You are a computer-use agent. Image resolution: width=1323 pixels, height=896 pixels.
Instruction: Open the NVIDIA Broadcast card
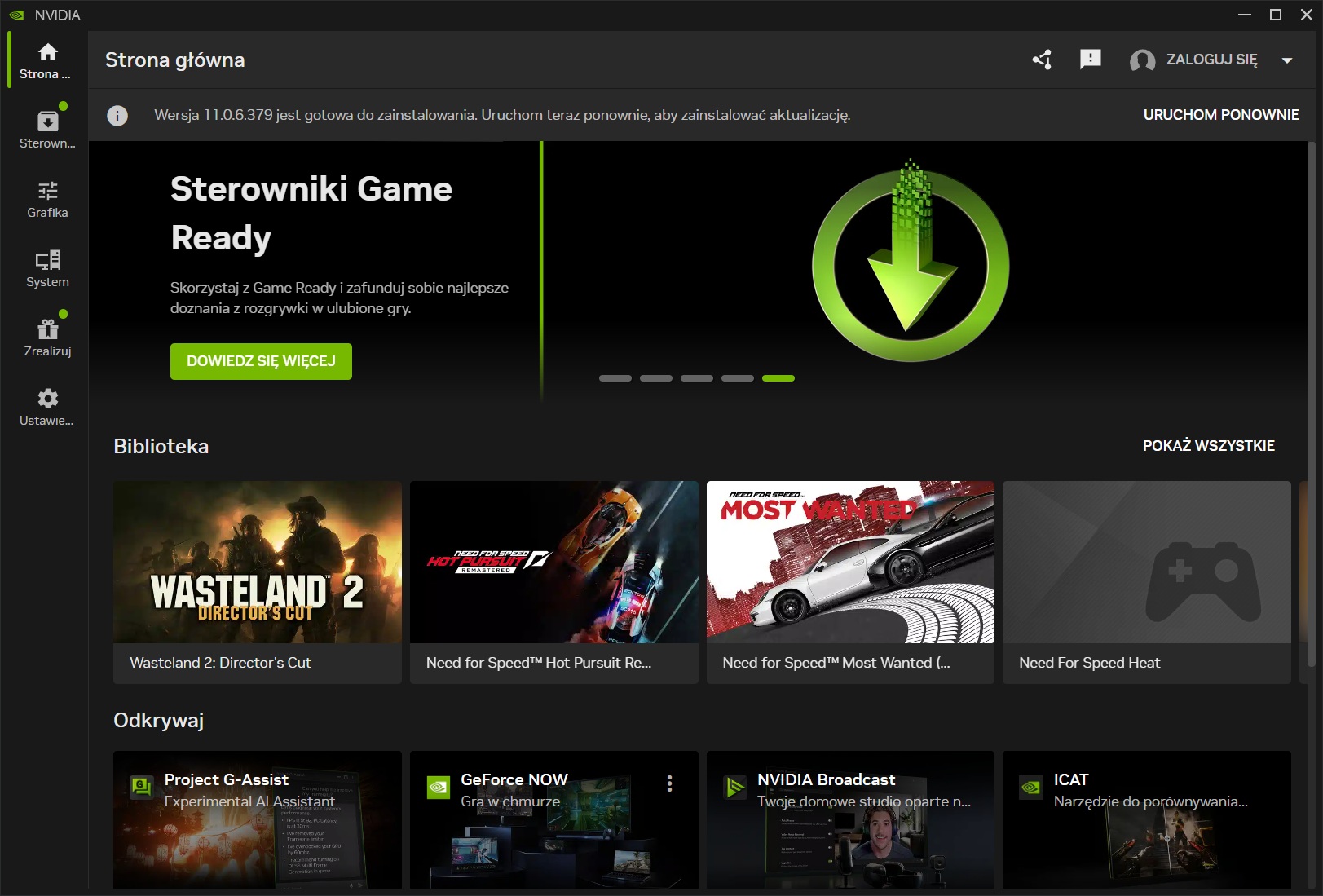850,819
